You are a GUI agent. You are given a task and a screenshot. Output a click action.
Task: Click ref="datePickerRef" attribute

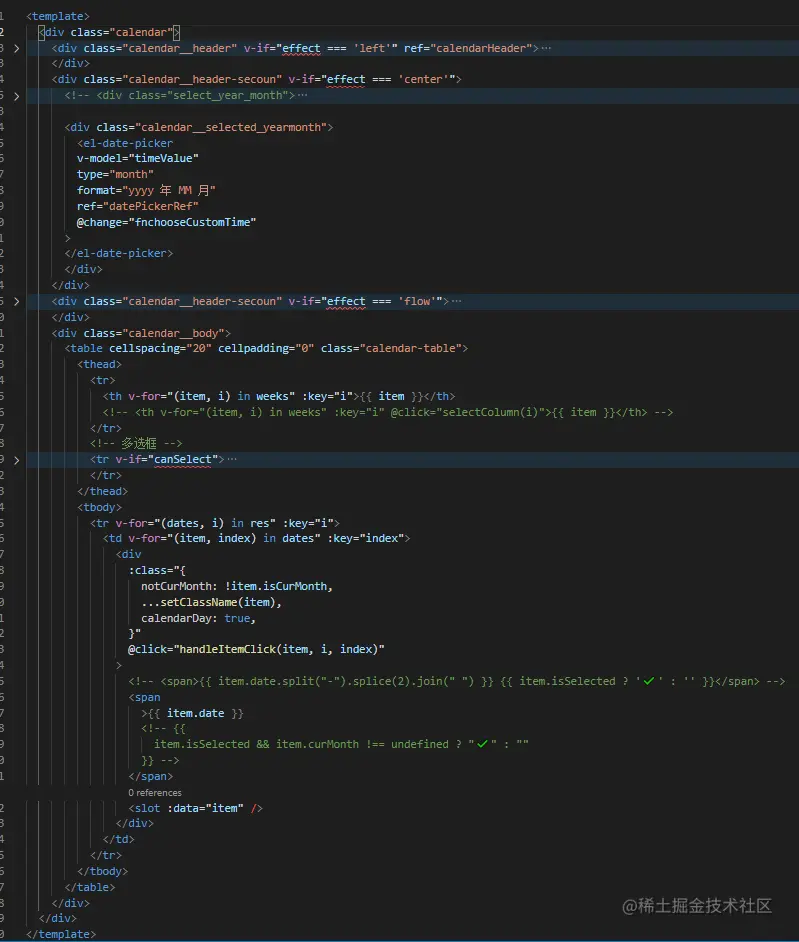[x=138, y=206]
